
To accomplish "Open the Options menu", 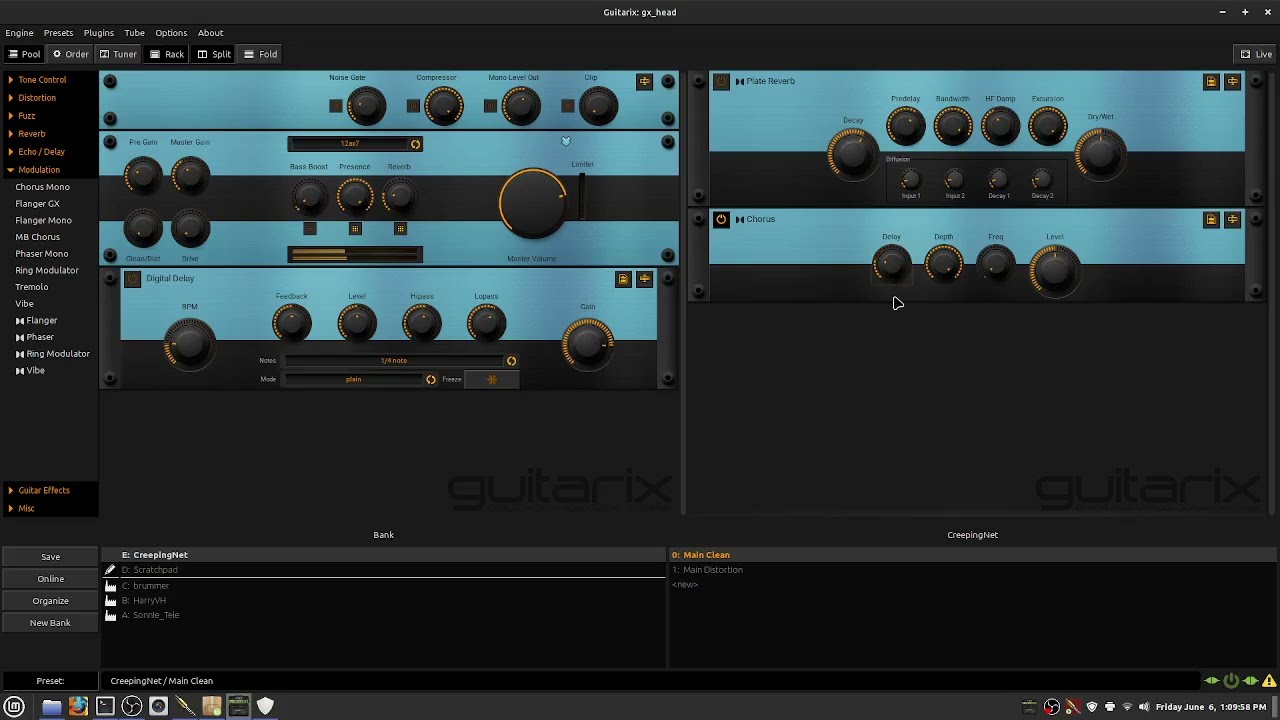I will tap(171, 33).
